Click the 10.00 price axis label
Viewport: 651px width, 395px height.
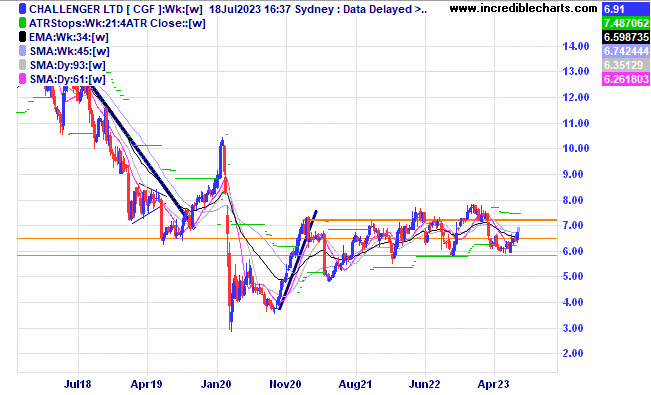coord(576,148)
